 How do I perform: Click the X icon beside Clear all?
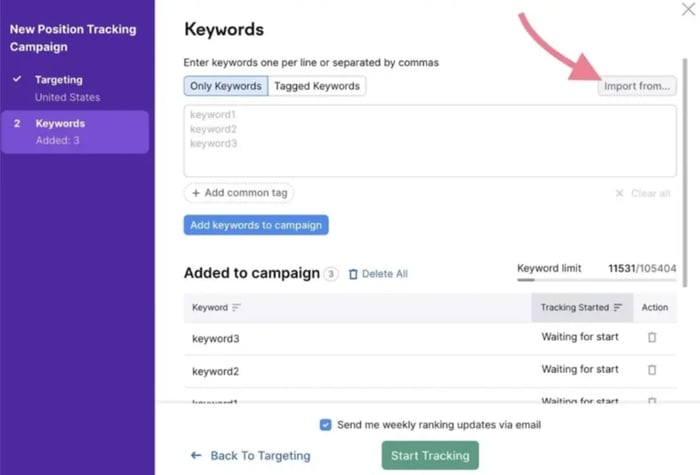tap(619, 193)
